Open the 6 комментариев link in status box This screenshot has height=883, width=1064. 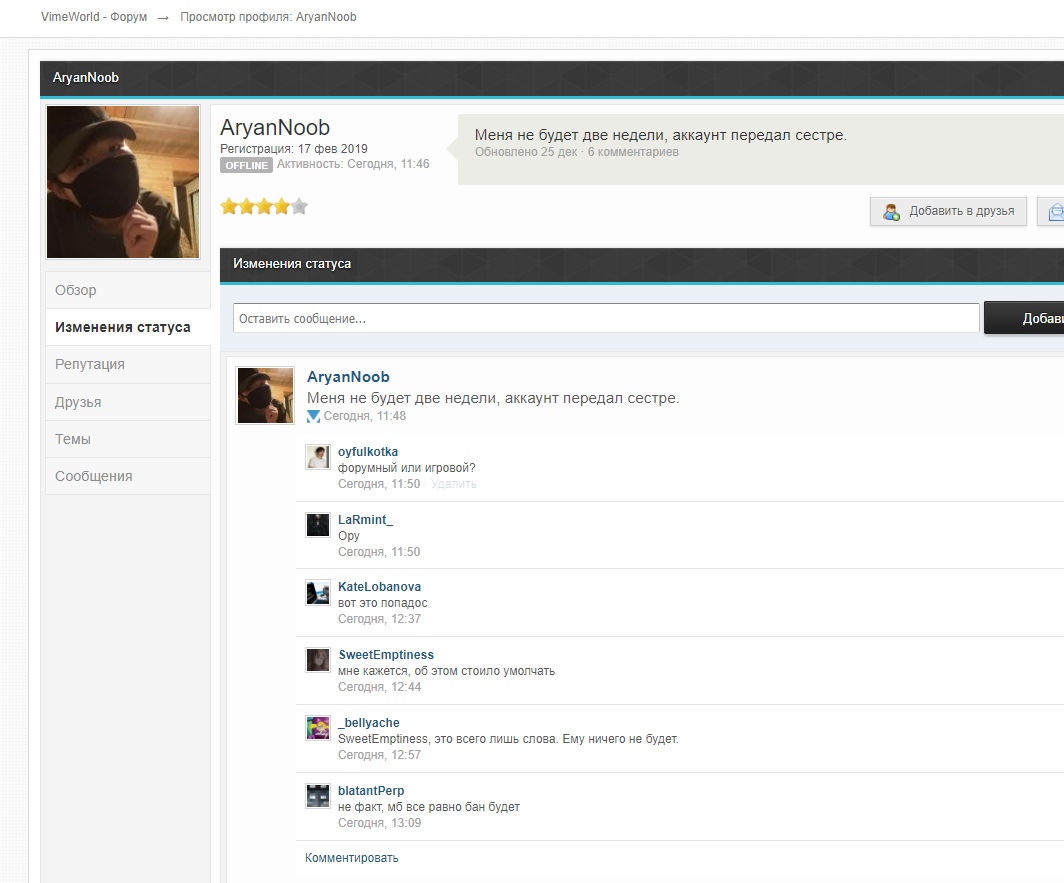tap(633, 152)
